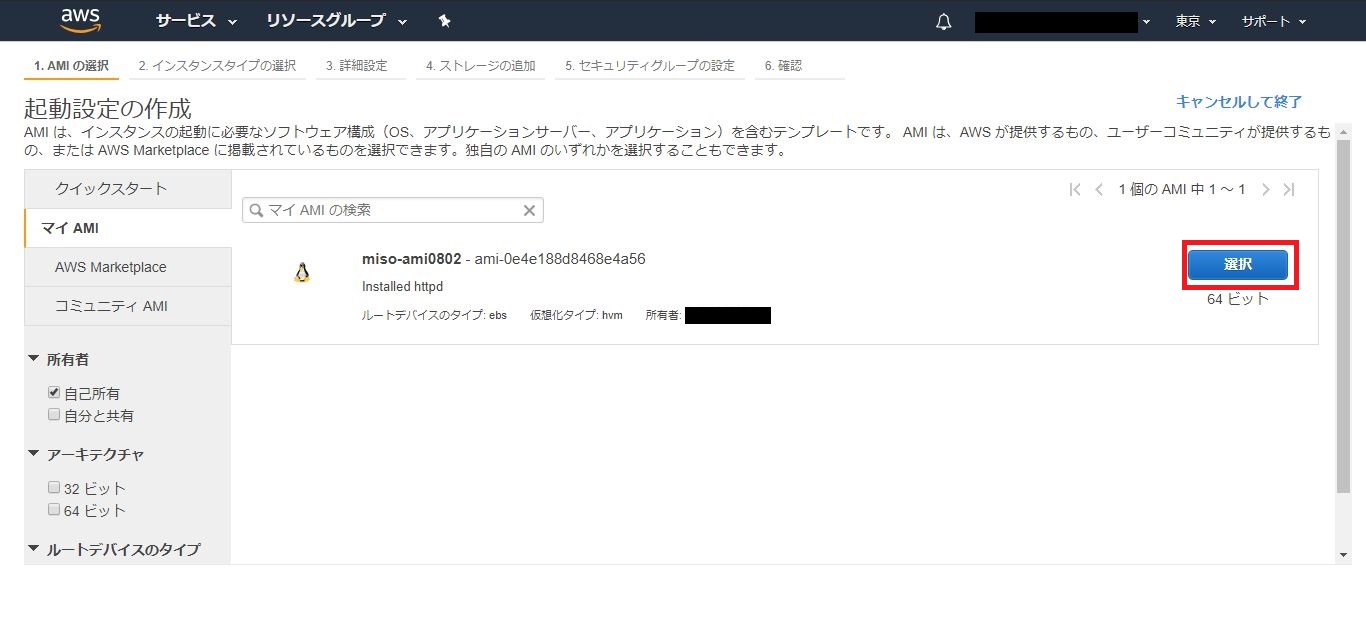Click the キャンセルして終了 link
1366x625 pixels.
1238,102
